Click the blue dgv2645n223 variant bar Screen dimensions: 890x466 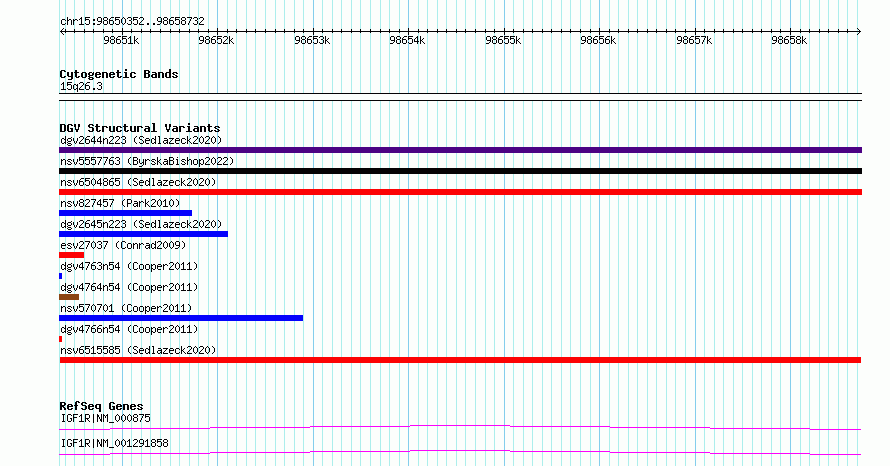[x=143, y=234]
